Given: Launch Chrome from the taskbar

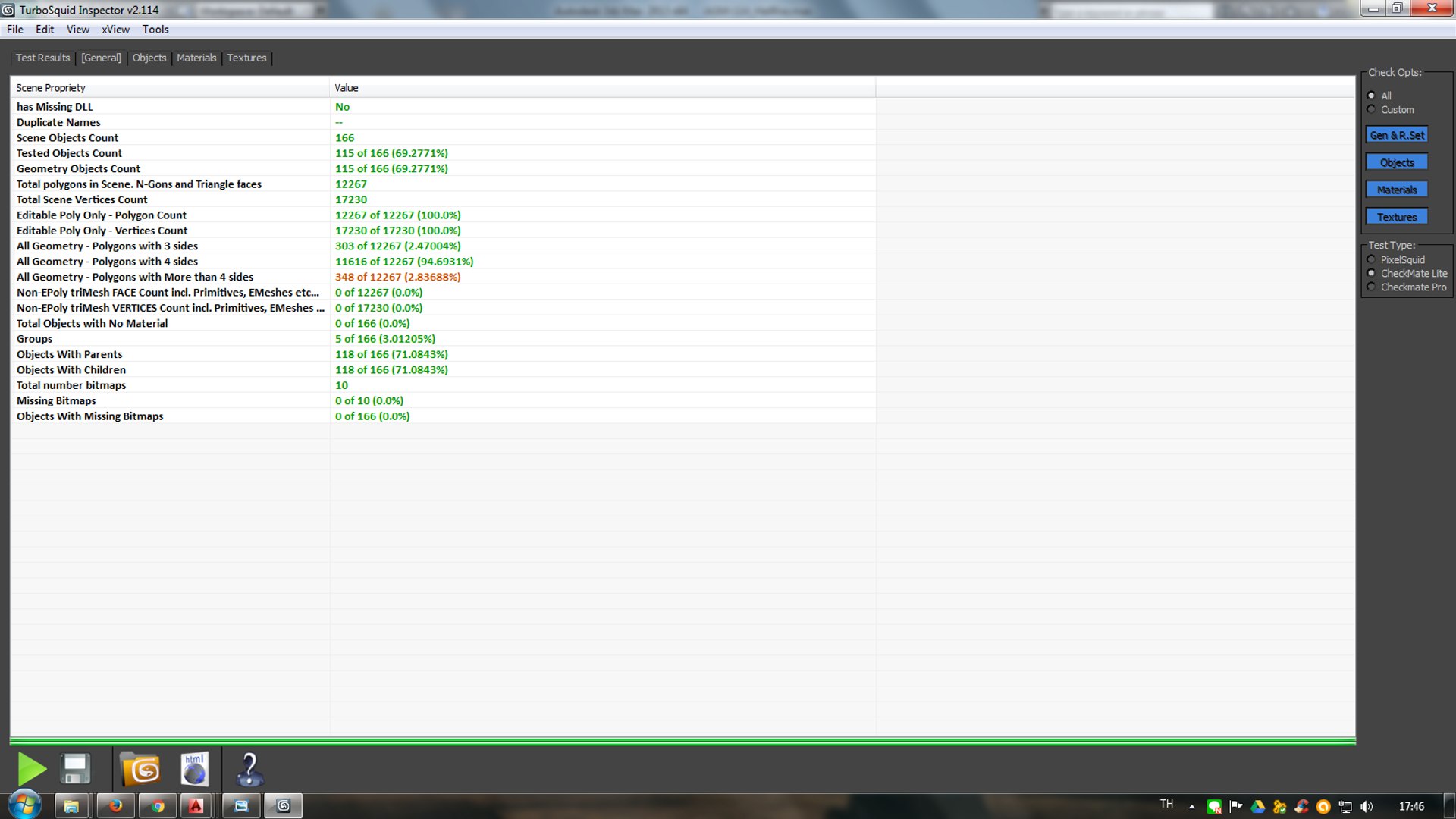Looking at the screenshot, I should pos(158,805).
